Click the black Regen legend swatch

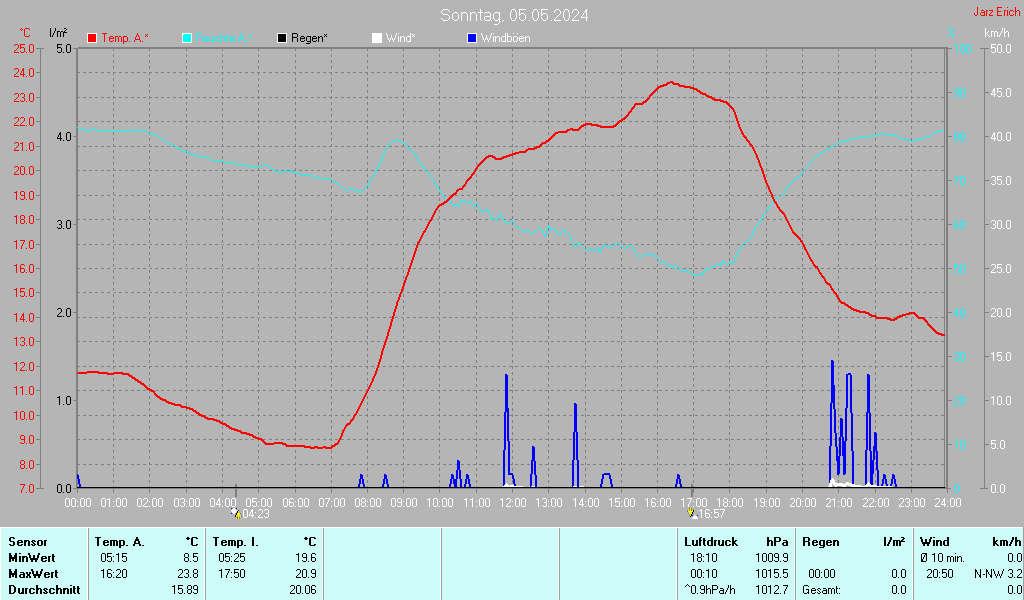coord(282,39)
